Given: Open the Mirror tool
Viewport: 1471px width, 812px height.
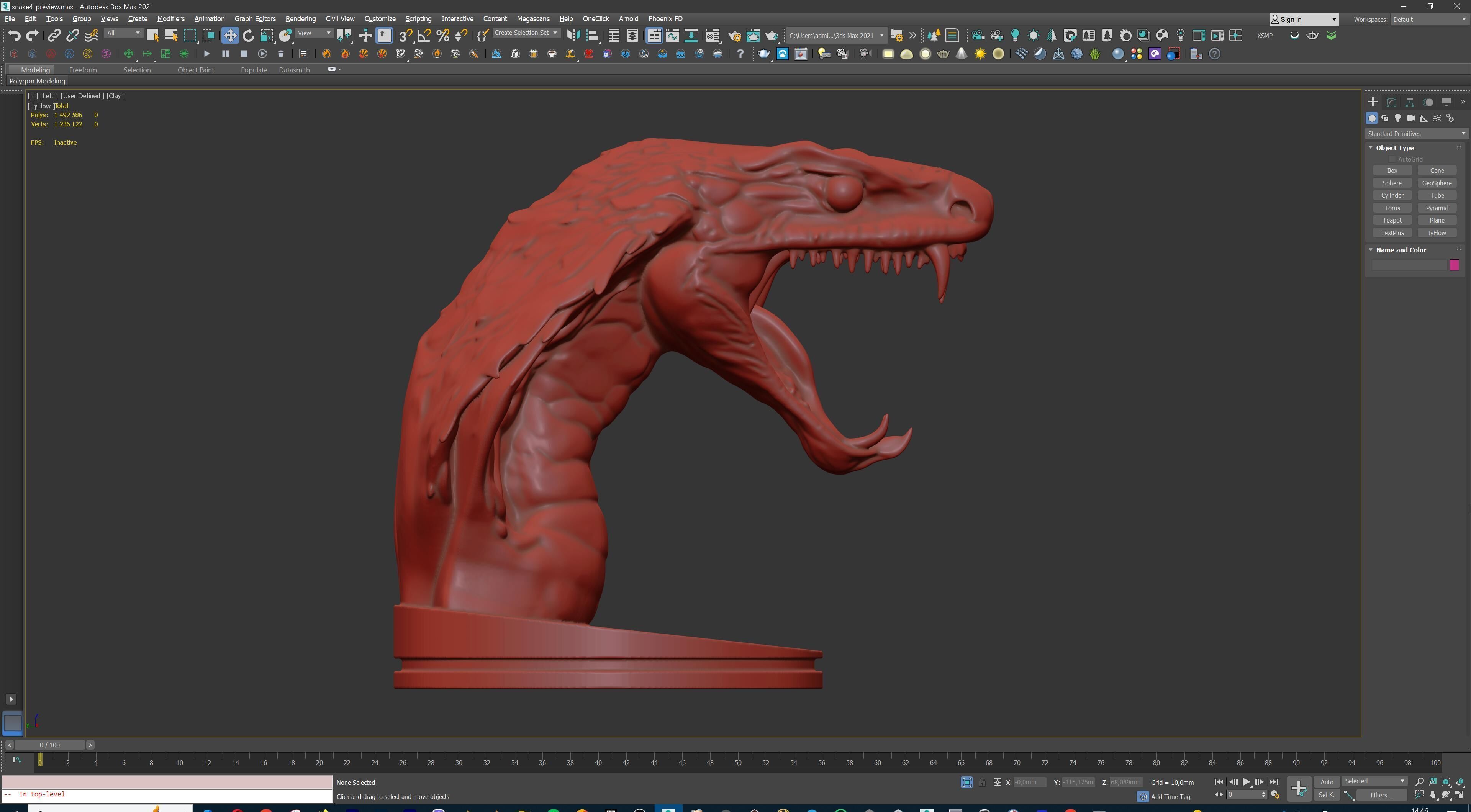Looking at the screenshot, I should tap(573, 35).
